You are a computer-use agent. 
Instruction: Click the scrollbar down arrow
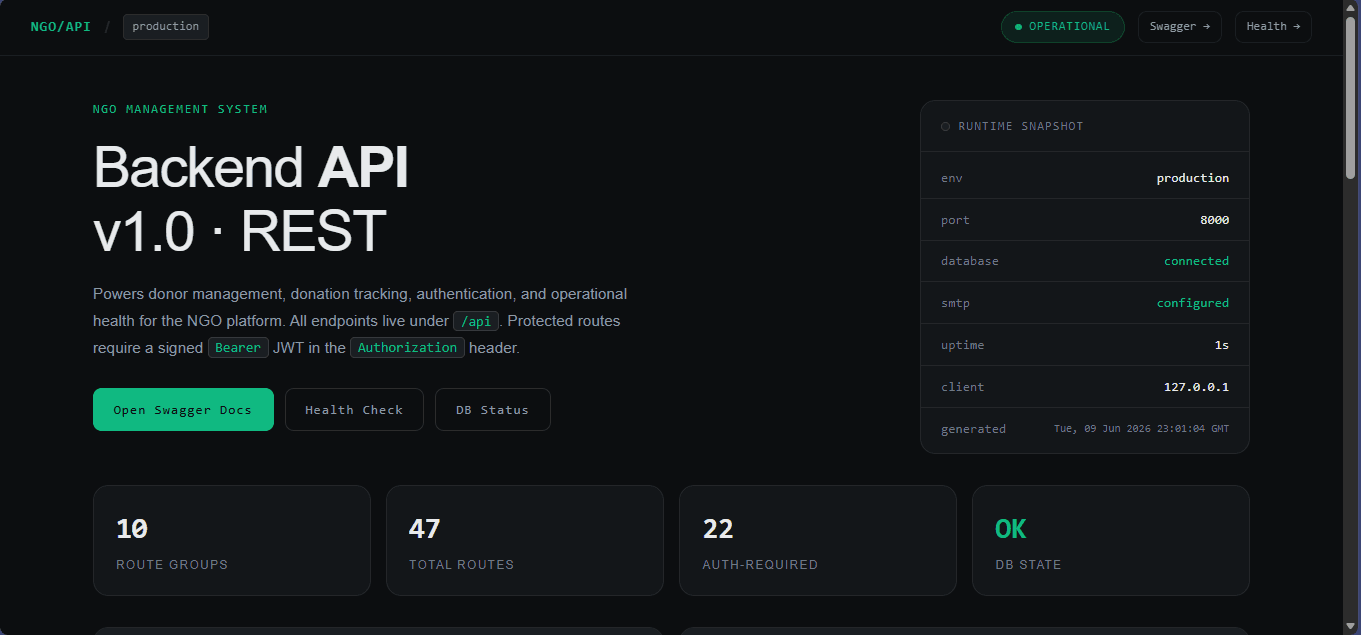coord(1352,627)
